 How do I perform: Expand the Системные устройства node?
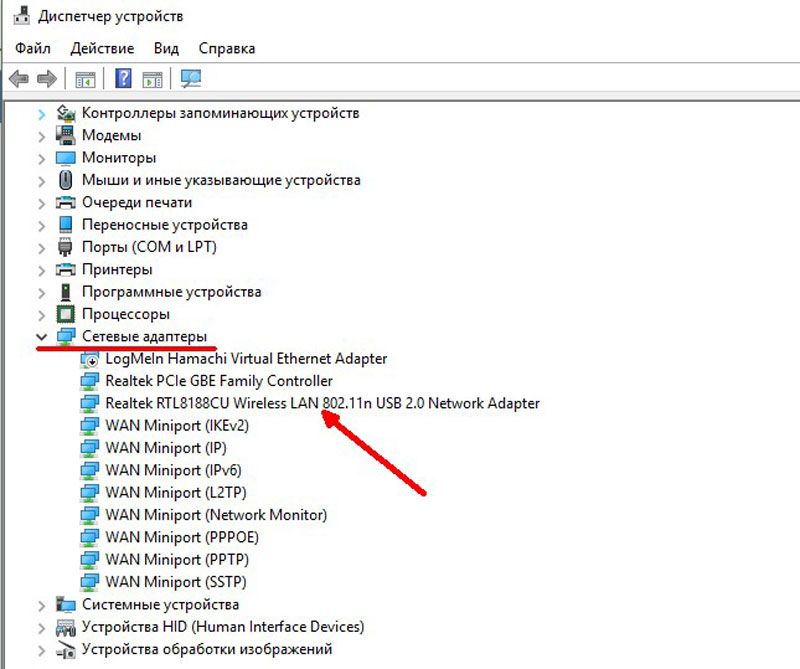tap(41, 606)
